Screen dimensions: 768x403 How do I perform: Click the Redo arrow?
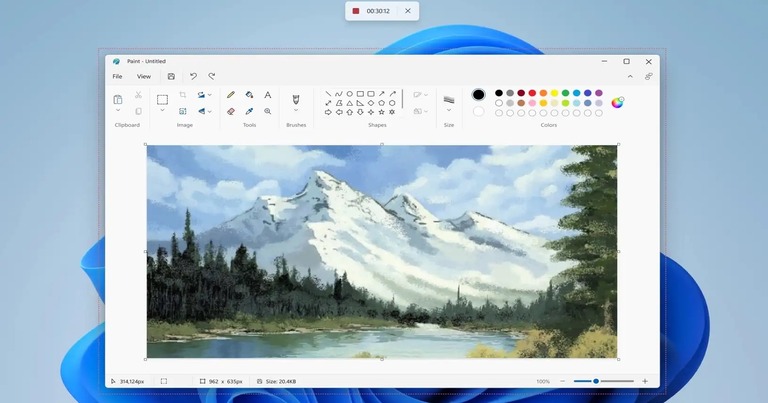[212, 76]
